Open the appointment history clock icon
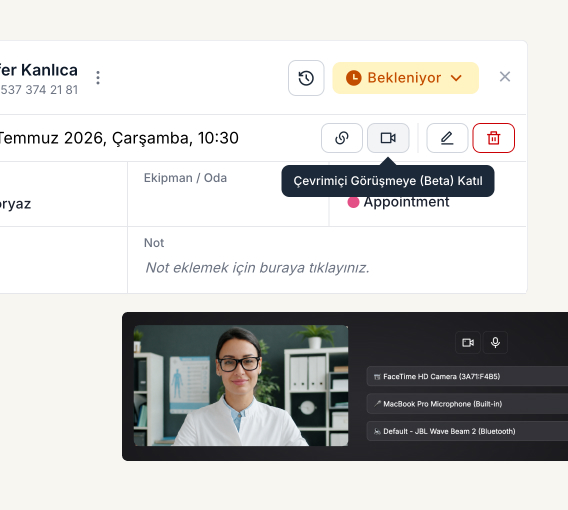Screen dimensions: 568x510 [x=306, y=78]
